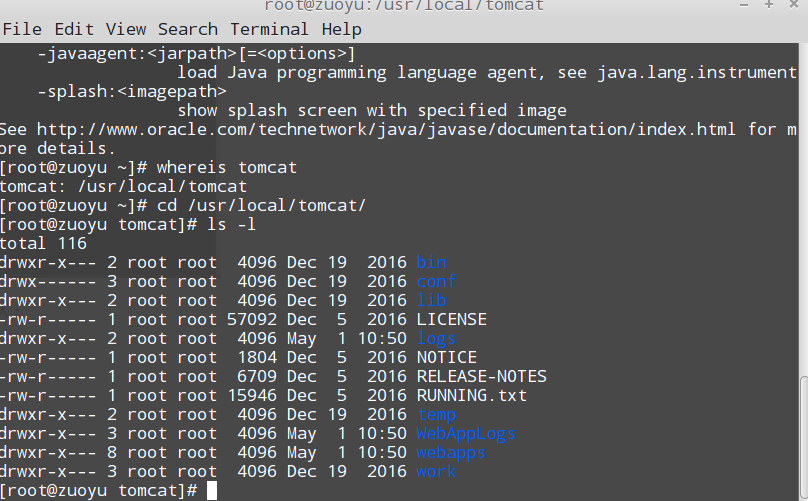Click the NOTICE file name
The height and width of the screenshot is (501, 808).
click(446, 357)
